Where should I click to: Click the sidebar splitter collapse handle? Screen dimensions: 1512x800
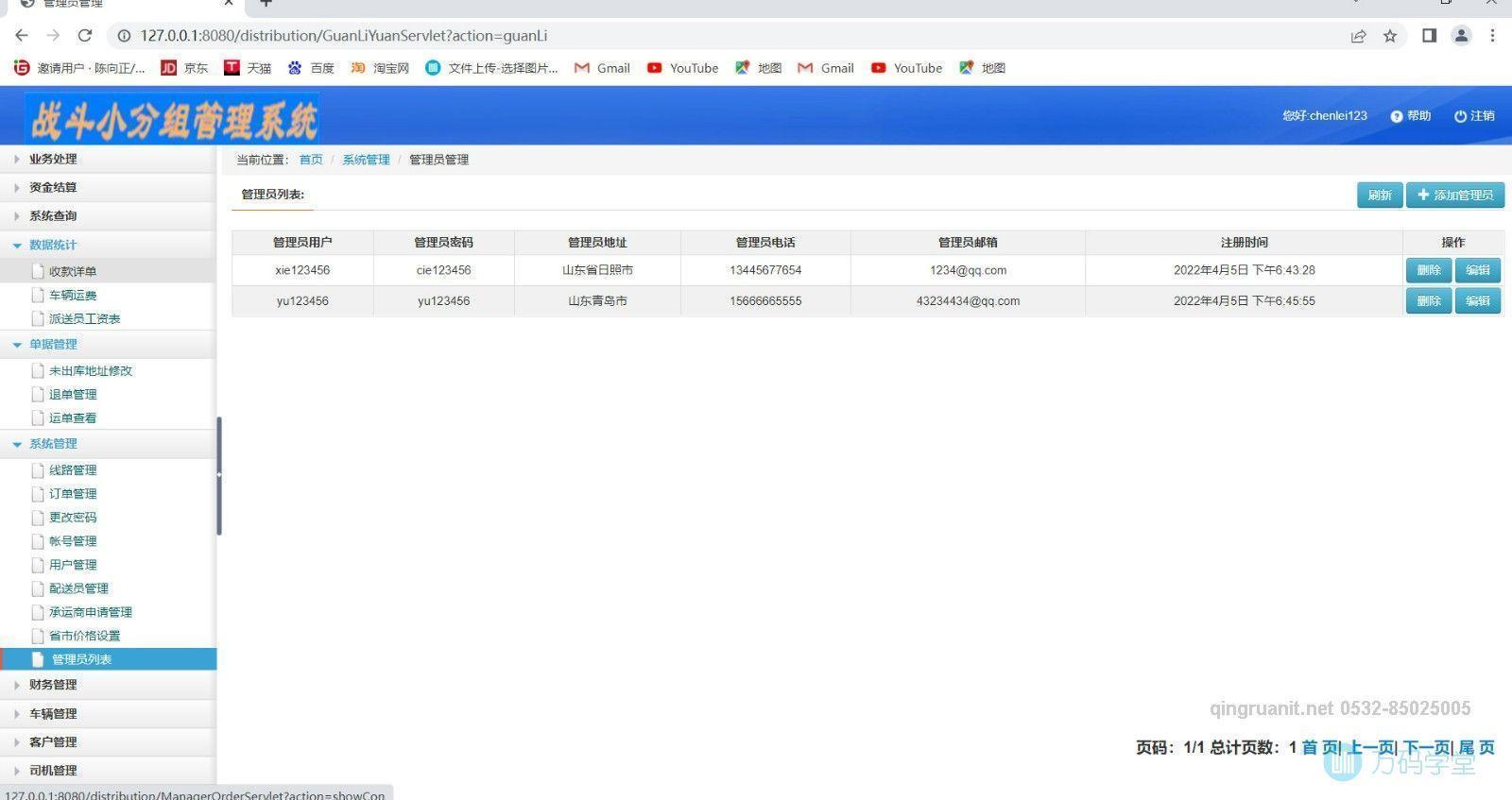pos(219,475)
